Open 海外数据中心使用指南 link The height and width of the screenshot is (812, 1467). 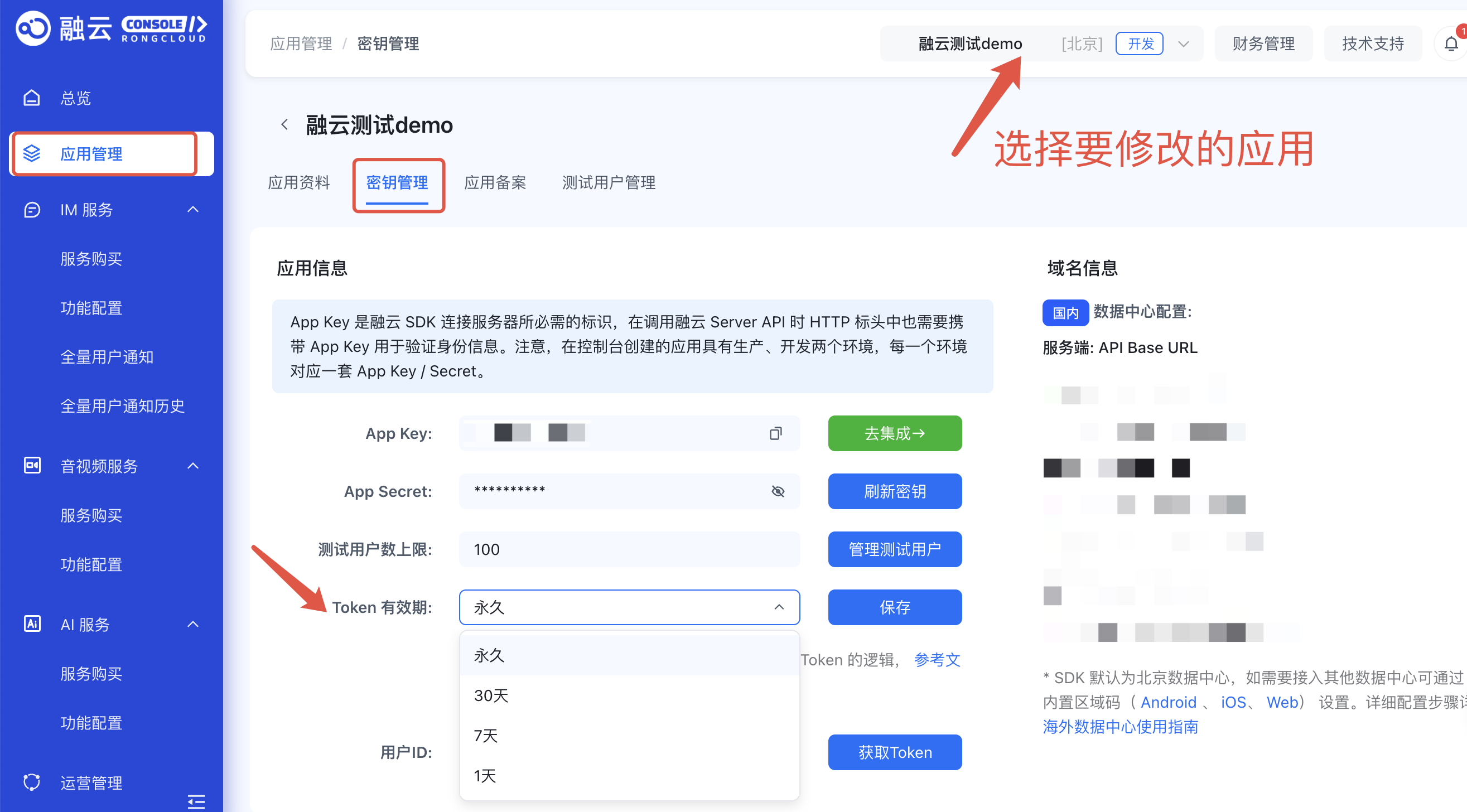click(1119, 727)
